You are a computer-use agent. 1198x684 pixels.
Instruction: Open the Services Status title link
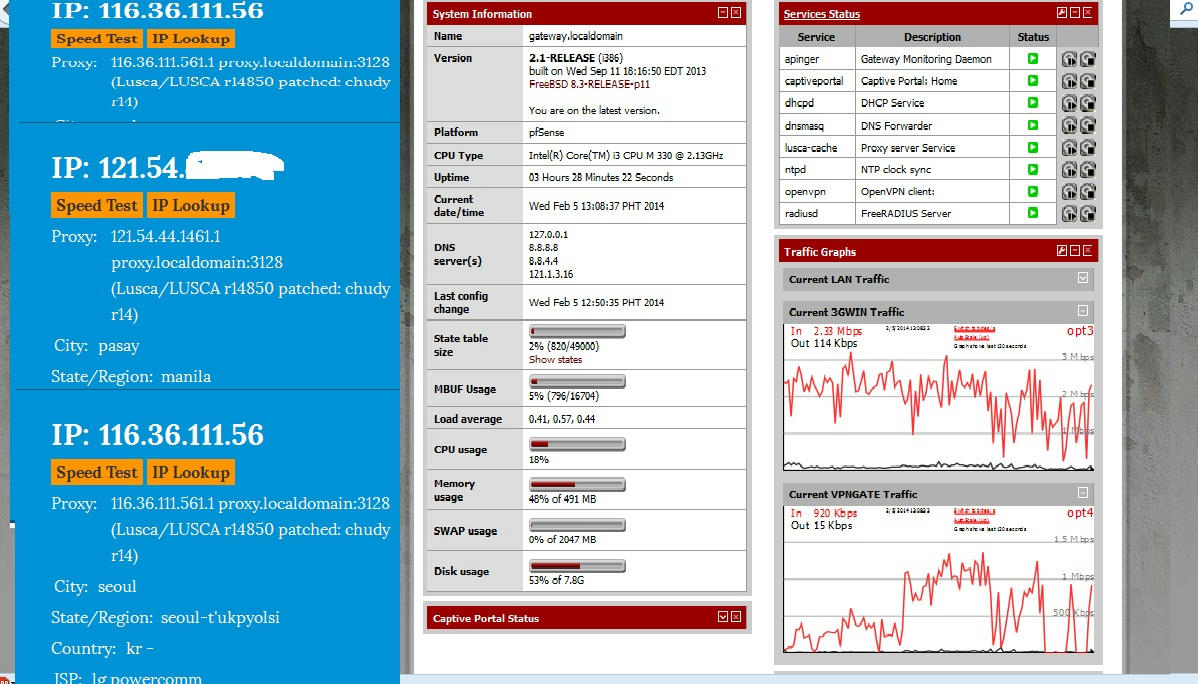[821, 14]
